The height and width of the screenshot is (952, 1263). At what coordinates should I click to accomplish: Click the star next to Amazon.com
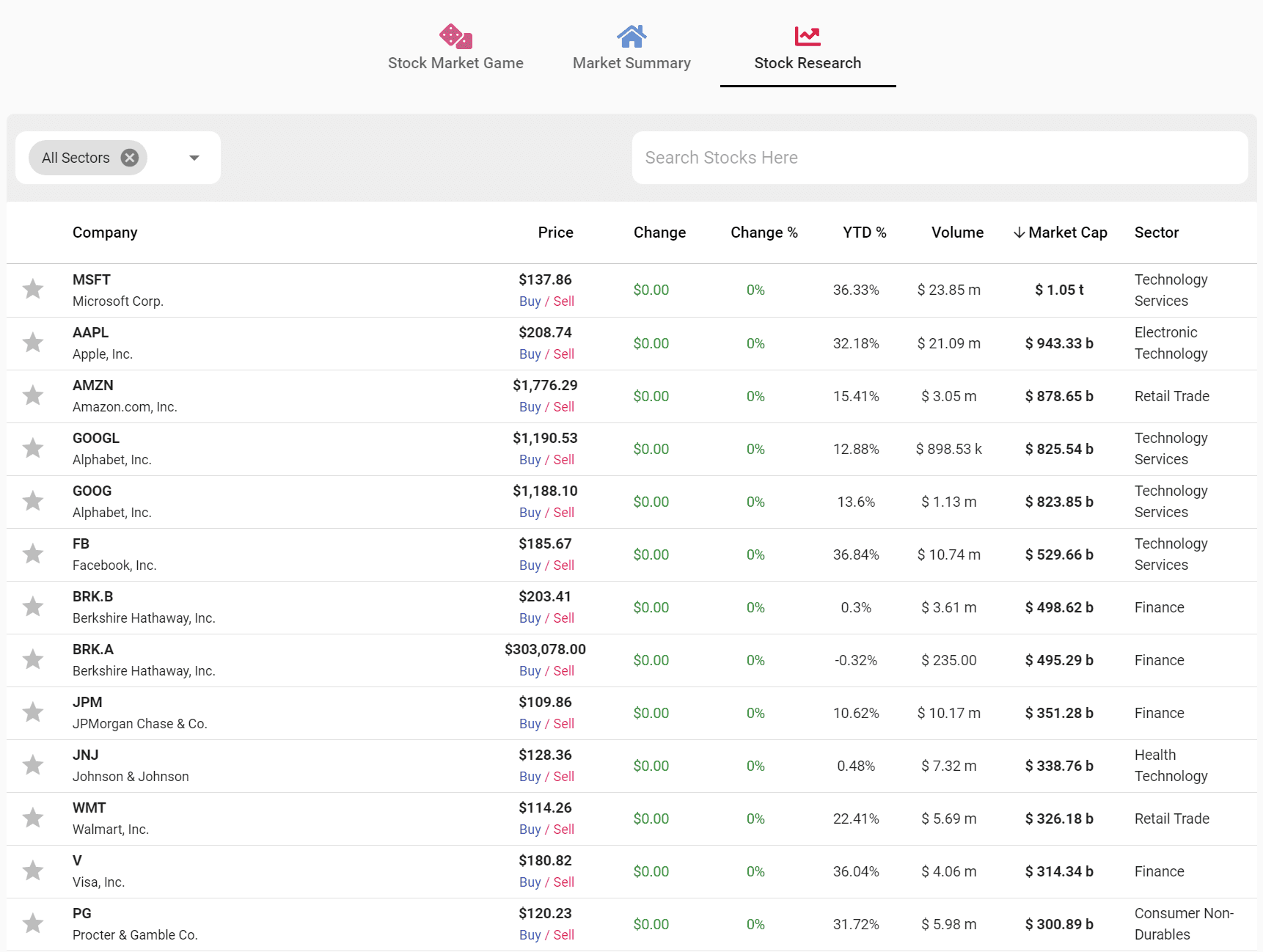[x=32, y=395]
